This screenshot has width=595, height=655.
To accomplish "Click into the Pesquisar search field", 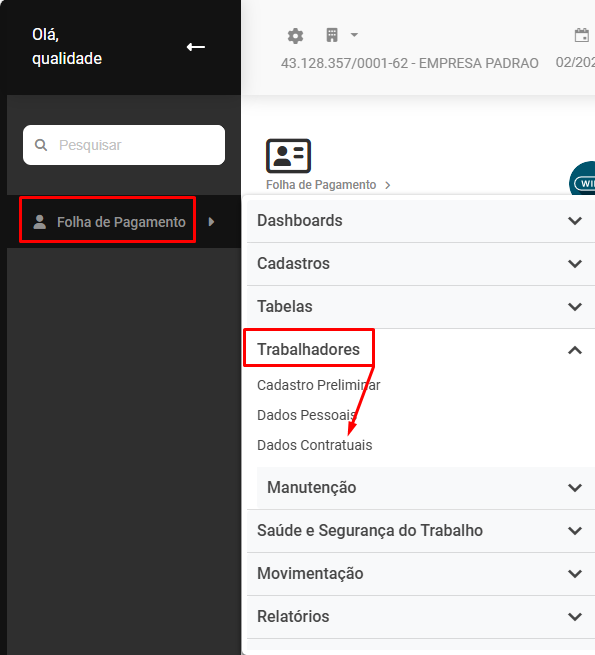I will pyautogui.click(x=124, y=145).
